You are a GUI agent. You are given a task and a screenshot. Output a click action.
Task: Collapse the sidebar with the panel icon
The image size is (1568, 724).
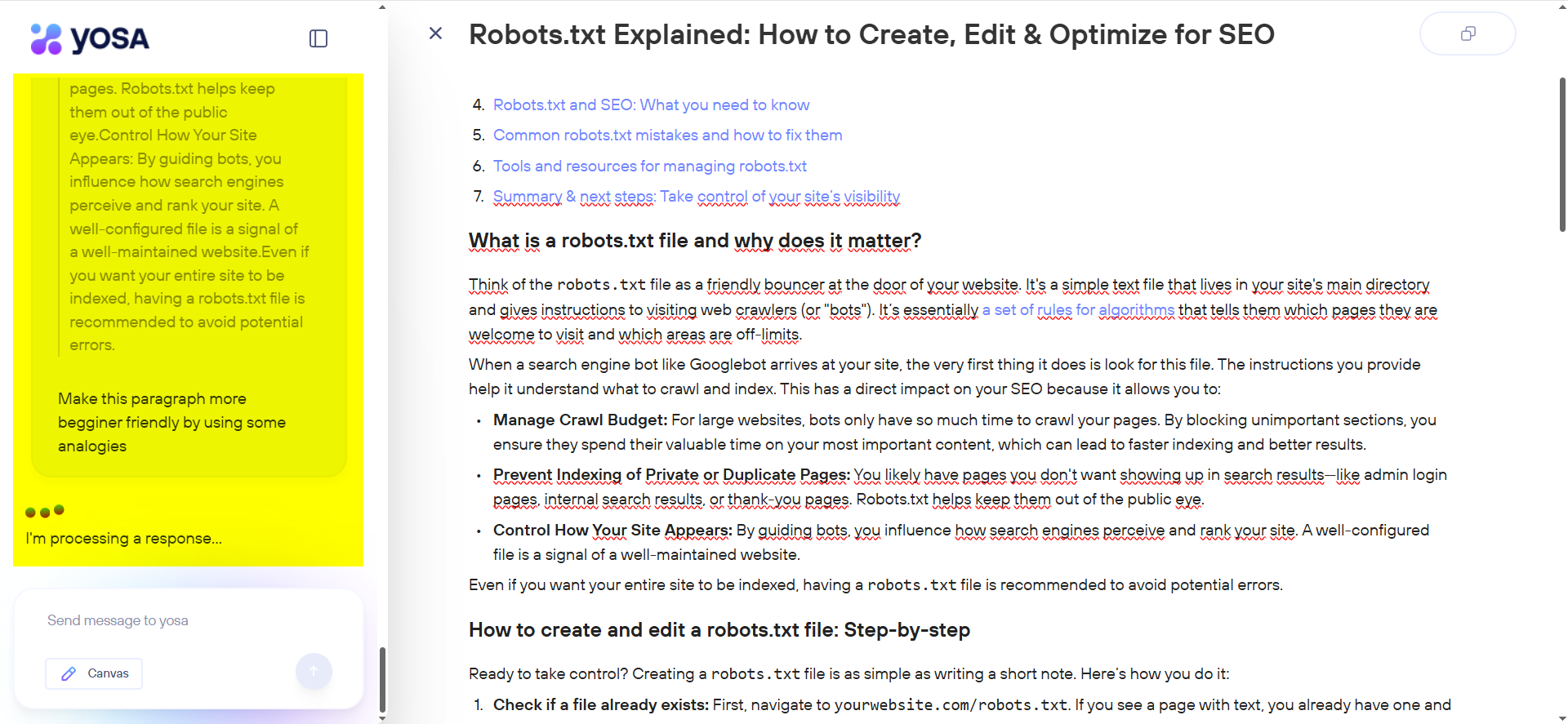(318, 38)
